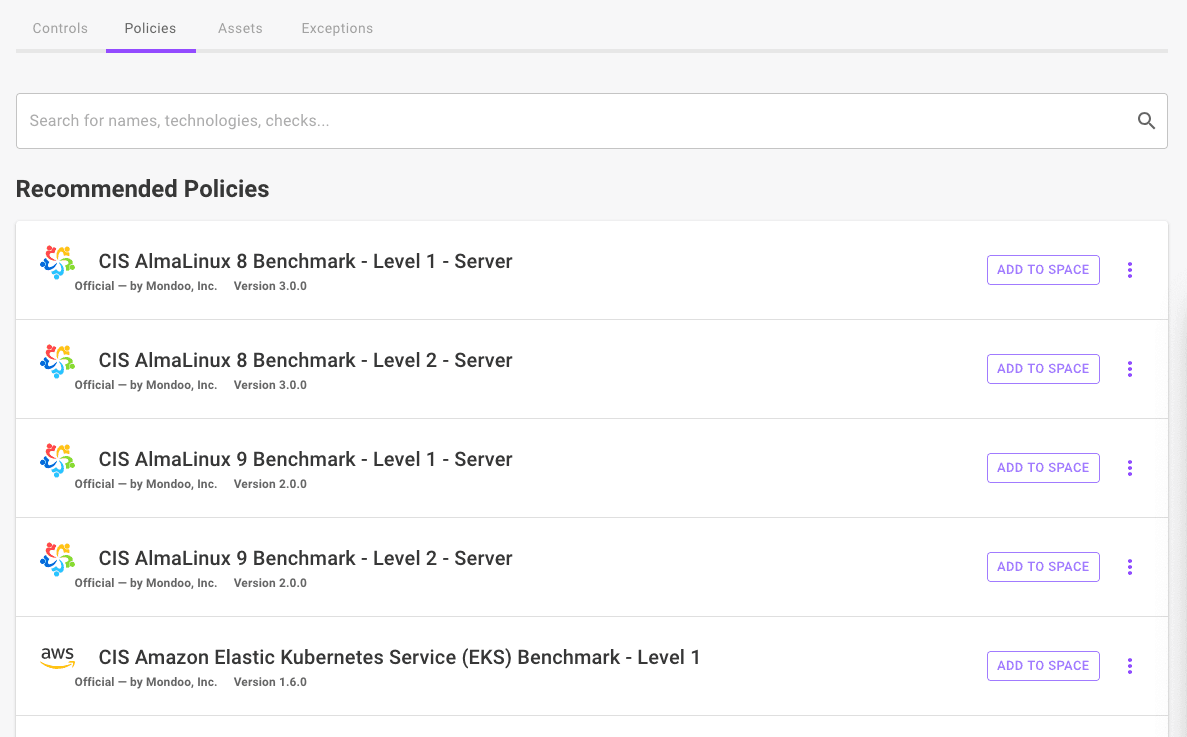Add AlmaLinux 9 Level 1 policy to space
The height and width of the screenshot is (737, 1187).
(x=1043, y=468)
